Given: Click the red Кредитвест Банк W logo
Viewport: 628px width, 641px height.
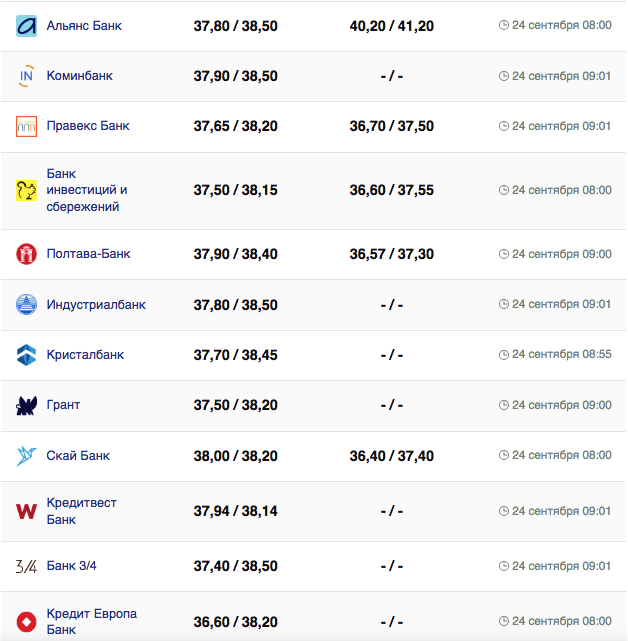Looking at the screenshot, I should (27, 511).
